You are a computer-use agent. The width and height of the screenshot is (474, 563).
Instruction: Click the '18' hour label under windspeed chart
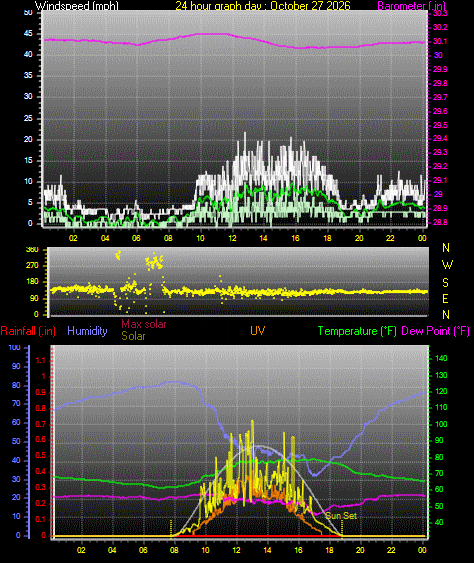click(327, 238)
